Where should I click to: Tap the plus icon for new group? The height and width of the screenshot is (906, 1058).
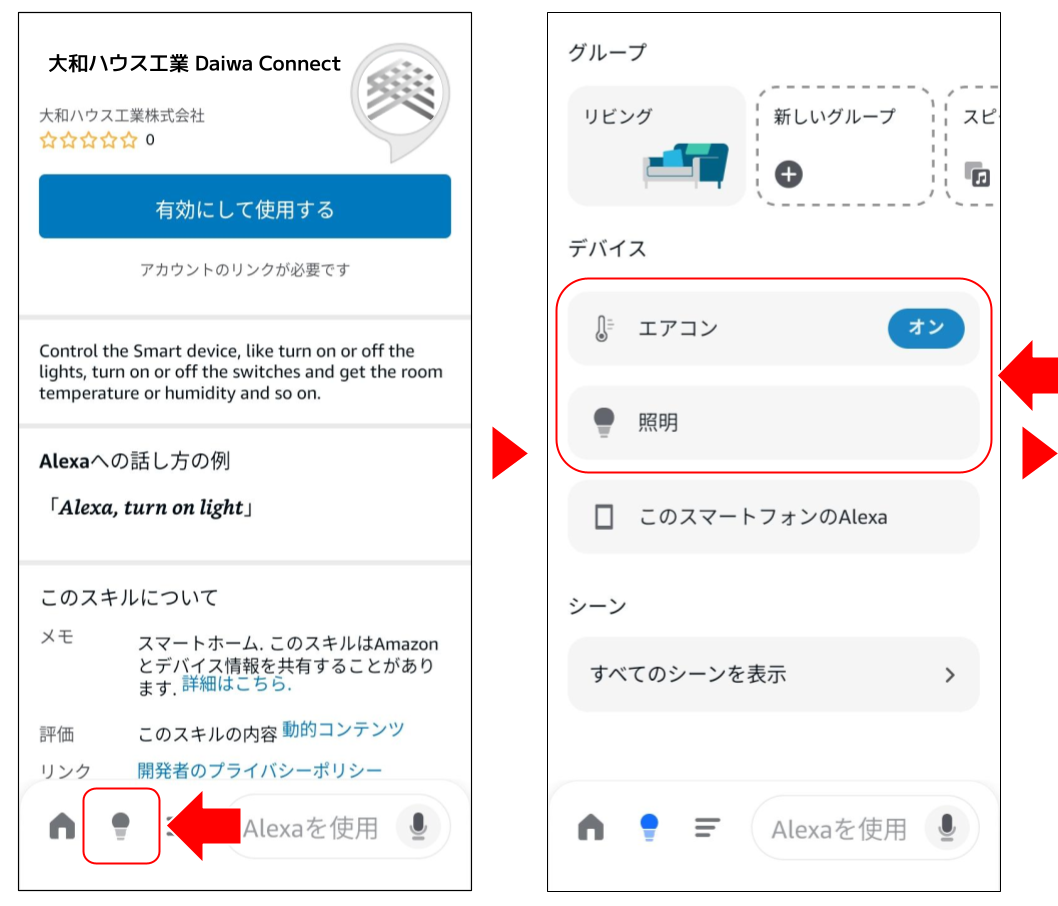pyautogui.click(x=789, y=174)
